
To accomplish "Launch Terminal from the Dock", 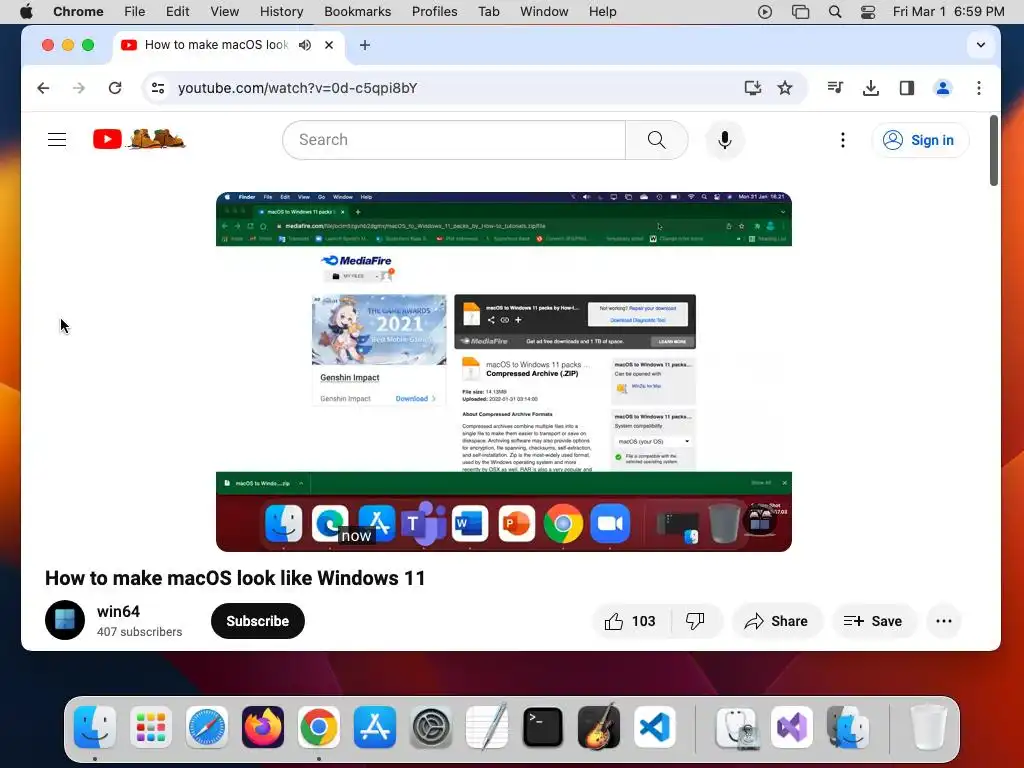I will click(543, 727).
